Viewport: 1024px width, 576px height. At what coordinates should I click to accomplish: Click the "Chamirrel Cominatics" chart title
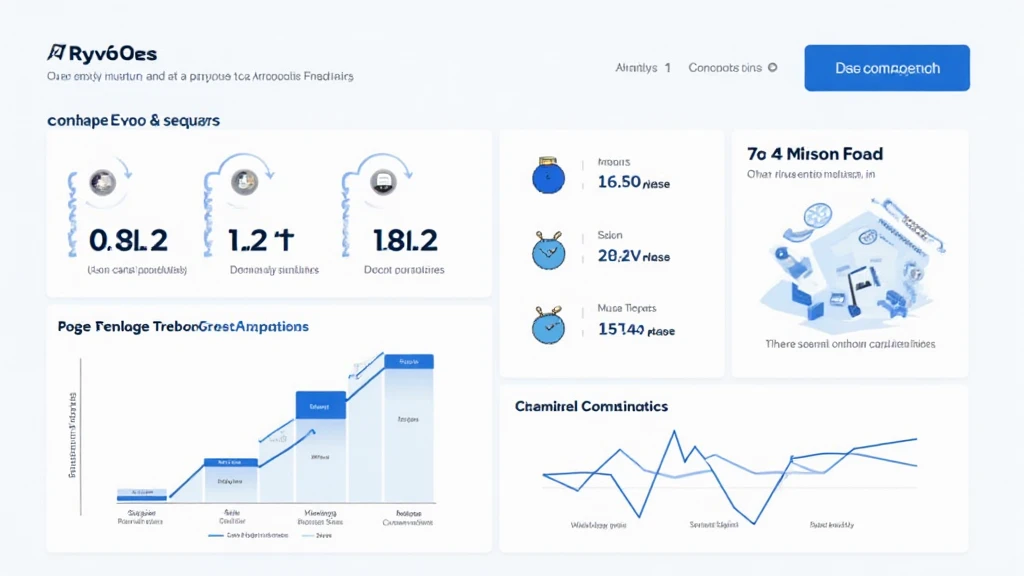pos(591,406)
